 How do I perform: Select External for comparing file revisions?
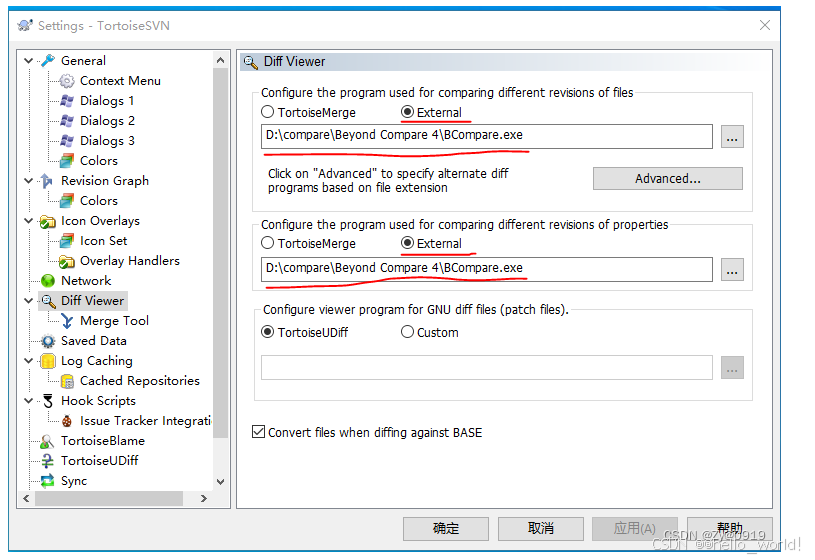click(408, 112)
